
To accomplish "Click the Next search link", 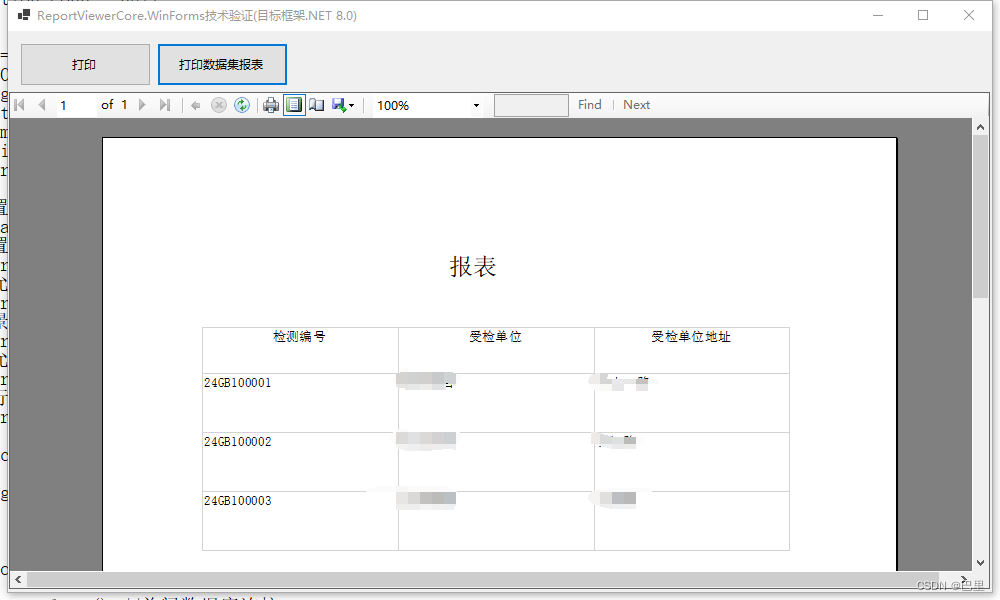I will (x=636, y=105).
